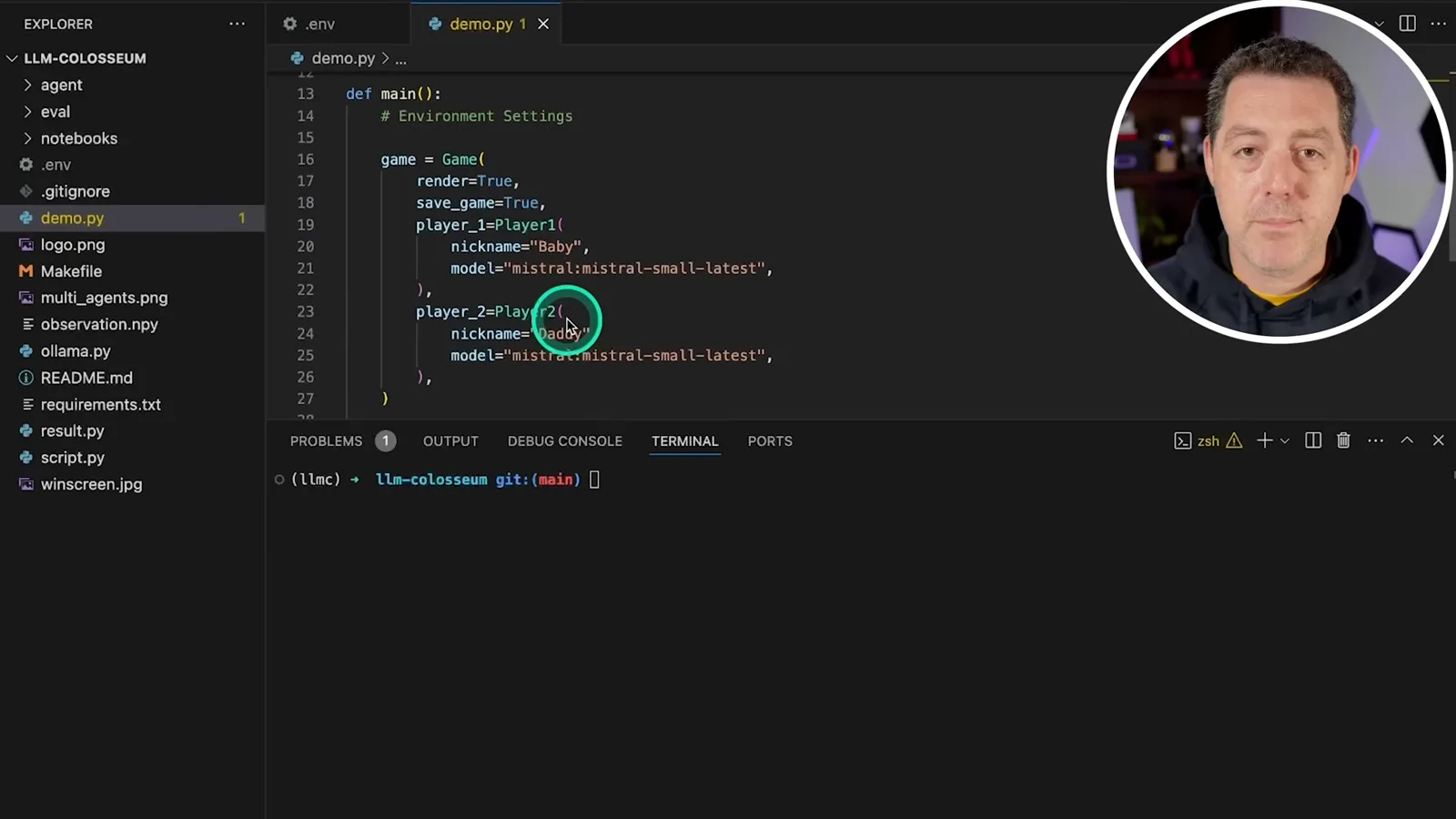Open terminal panel more actions
1456x819 pixels.
pos(1376,440)
